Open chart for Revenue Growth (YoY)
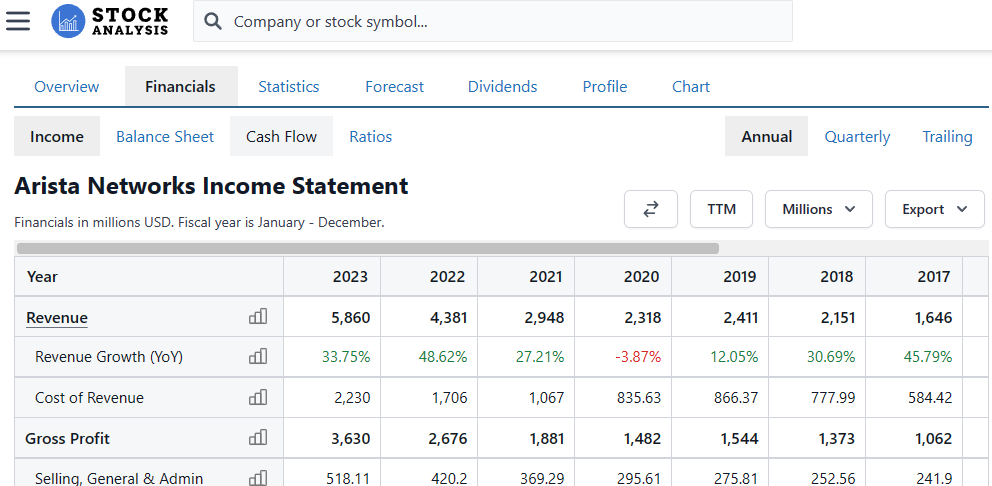The image size is (992, 486). coord(258,356)
